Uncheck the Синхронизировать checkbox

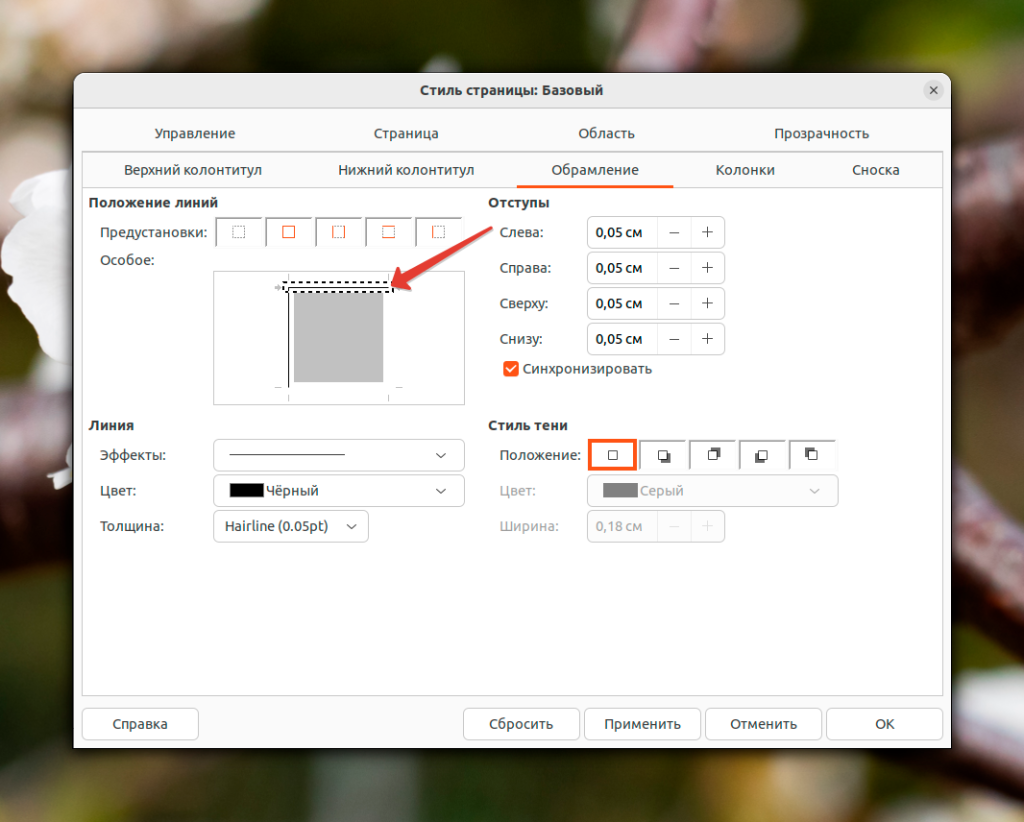click(x=511, y=369)
